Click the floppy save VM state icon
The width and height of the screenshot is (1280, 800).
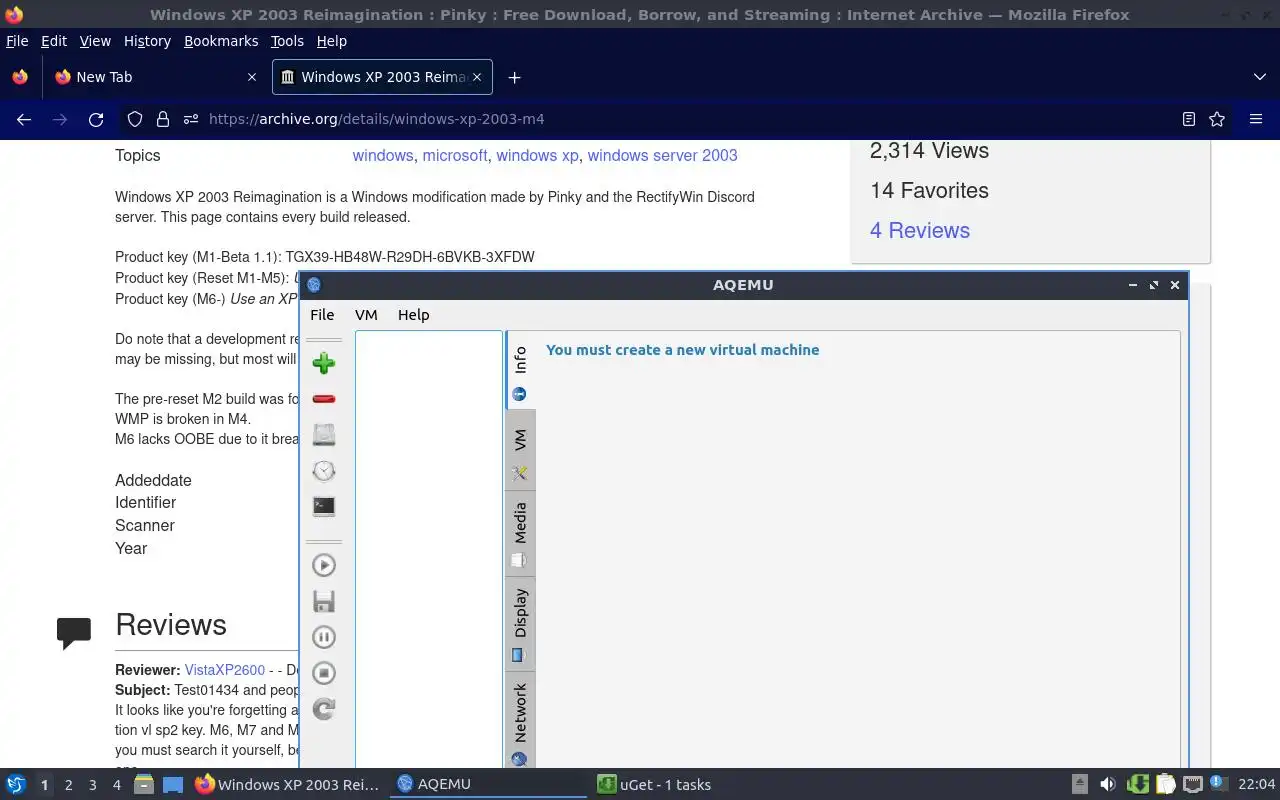coord(323,601)
